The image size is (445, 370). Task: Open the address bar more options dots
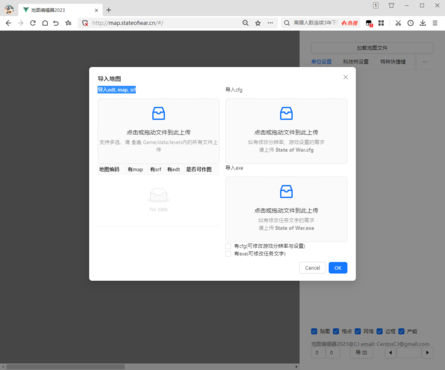coord(270,23)
